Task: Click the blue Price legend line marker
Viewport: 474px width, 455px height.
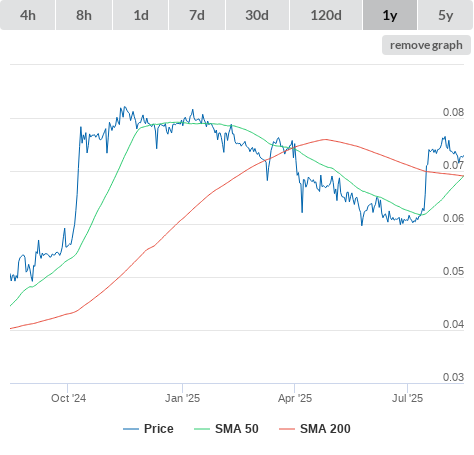Action: 131,429
